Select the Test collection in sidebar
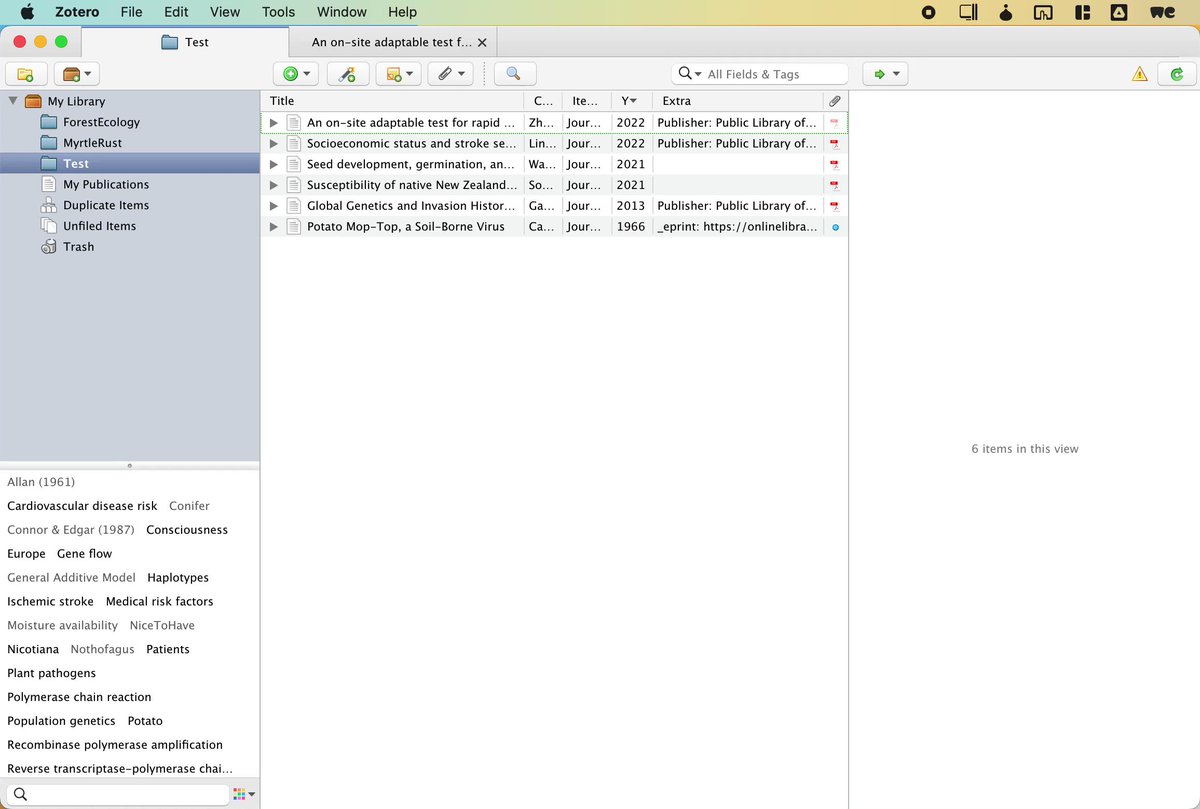Screen dimensions: 1200x809 click(x=130, y=164)
